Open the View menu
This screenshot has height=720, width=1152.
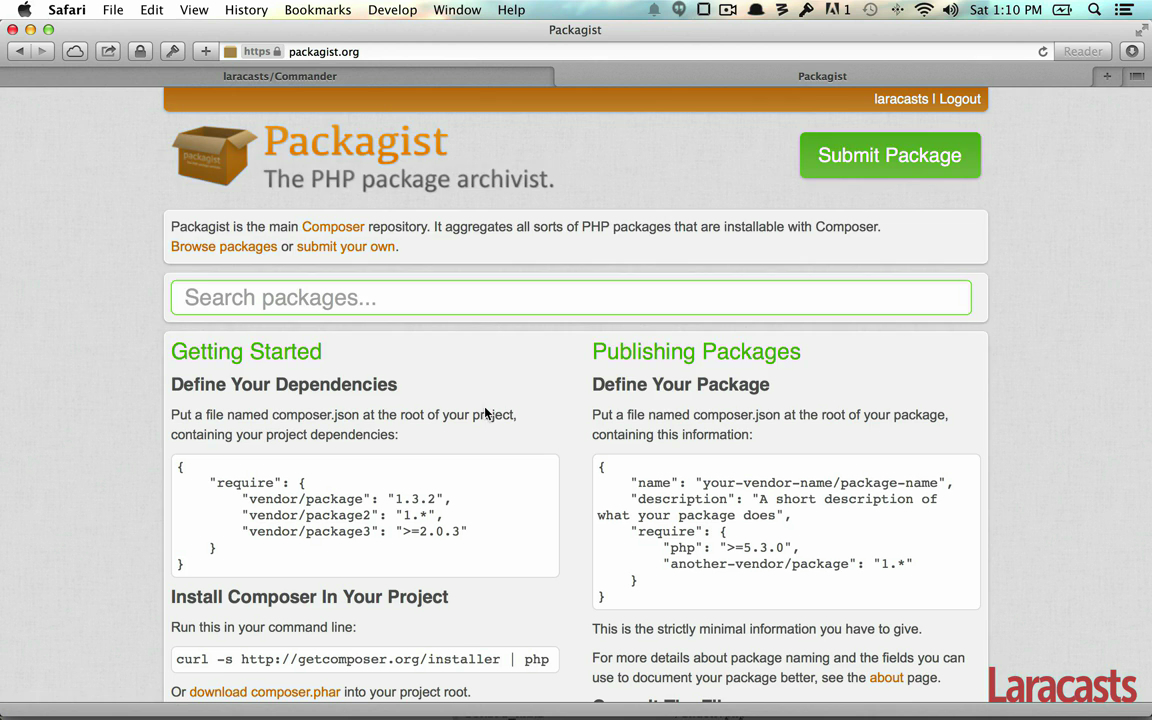pyautogui.click(x=194, y=10)
